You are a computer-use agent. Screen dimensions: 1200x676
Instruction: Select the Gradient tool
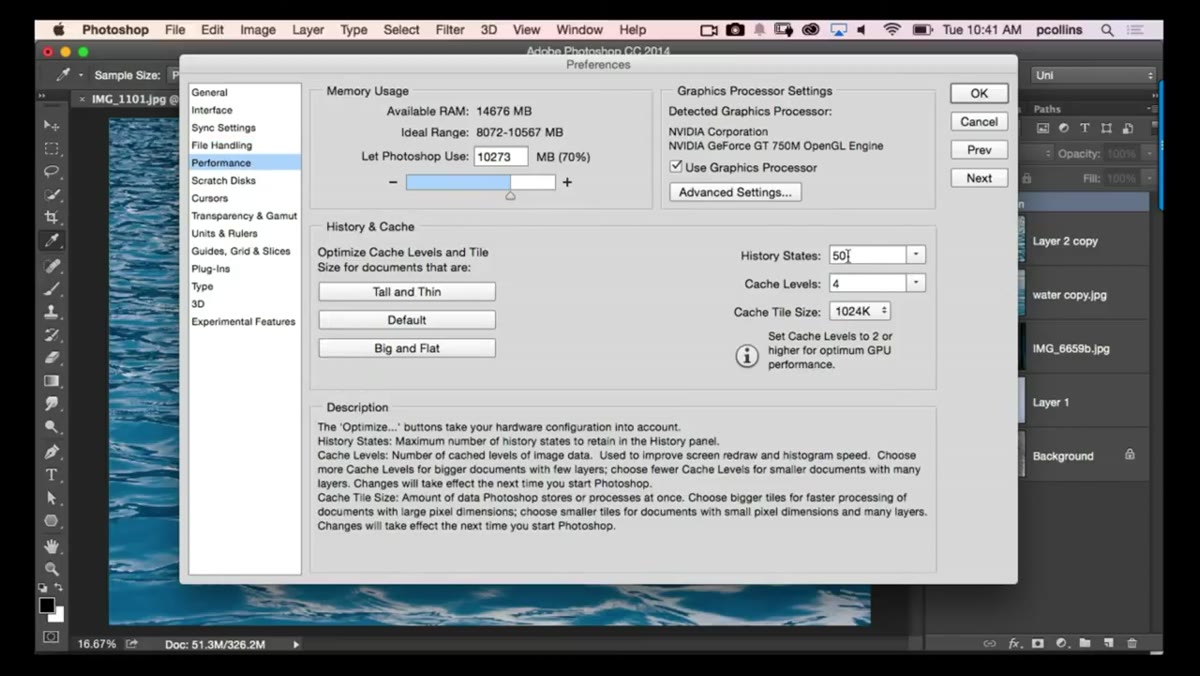[x=51, y=381]
